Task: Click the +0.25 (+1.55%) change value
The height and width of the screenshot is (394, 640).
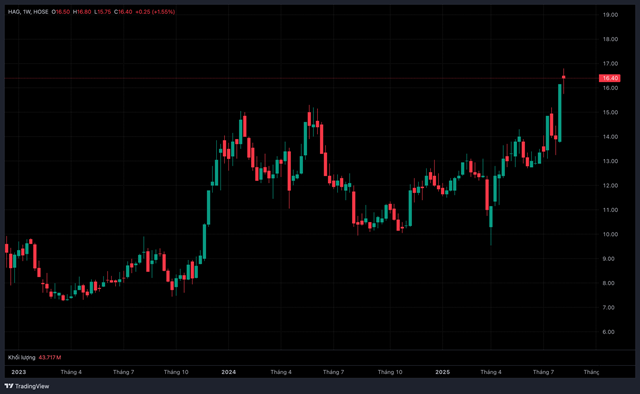Action: [x=155, y=12]
